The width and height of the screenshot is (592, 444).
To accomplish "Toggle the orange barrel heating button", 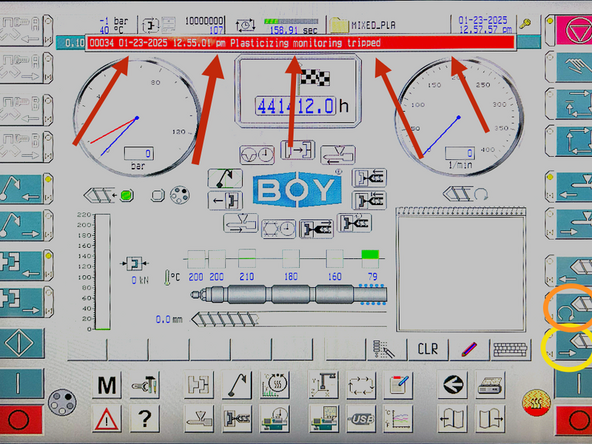I will point(536,402).
